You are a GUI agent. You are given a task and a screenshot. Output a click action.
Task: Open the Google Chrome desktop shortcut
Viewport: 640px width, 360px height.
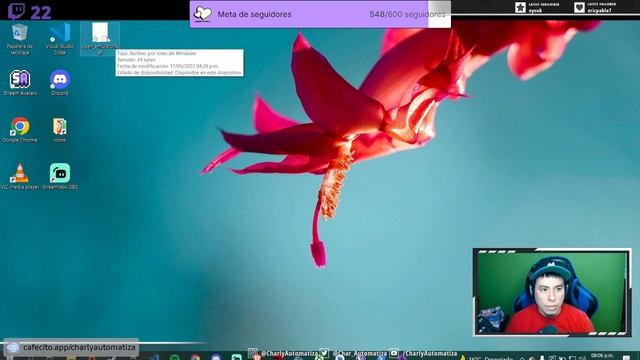(x=20, y=130)
